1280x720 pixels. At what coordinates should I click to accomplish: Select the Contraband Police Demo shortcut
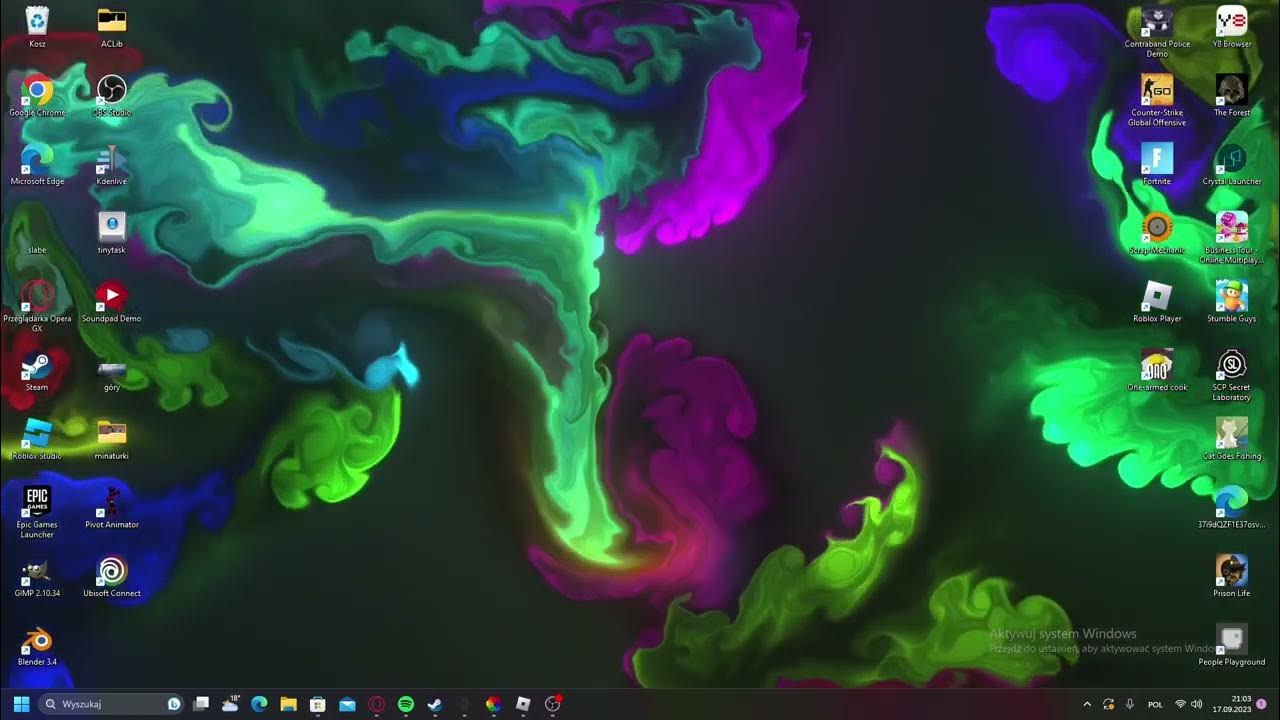pyautogui.click(x=1157, y=32)
